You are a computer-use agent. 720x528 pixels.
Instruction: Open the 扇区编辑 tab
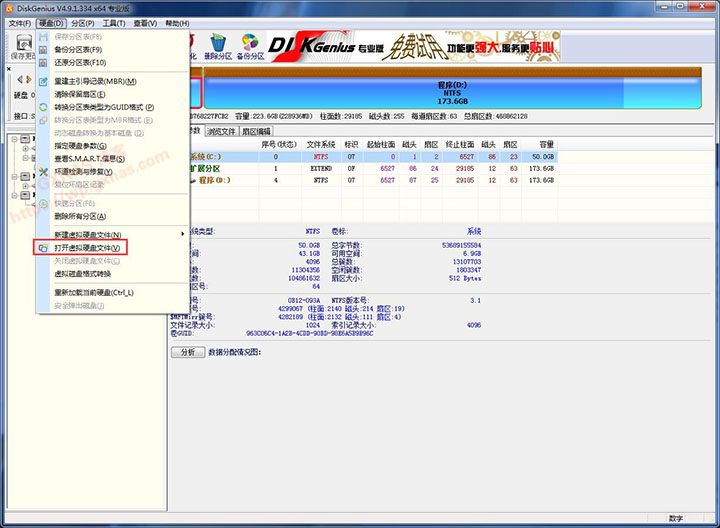click(257, 131)
